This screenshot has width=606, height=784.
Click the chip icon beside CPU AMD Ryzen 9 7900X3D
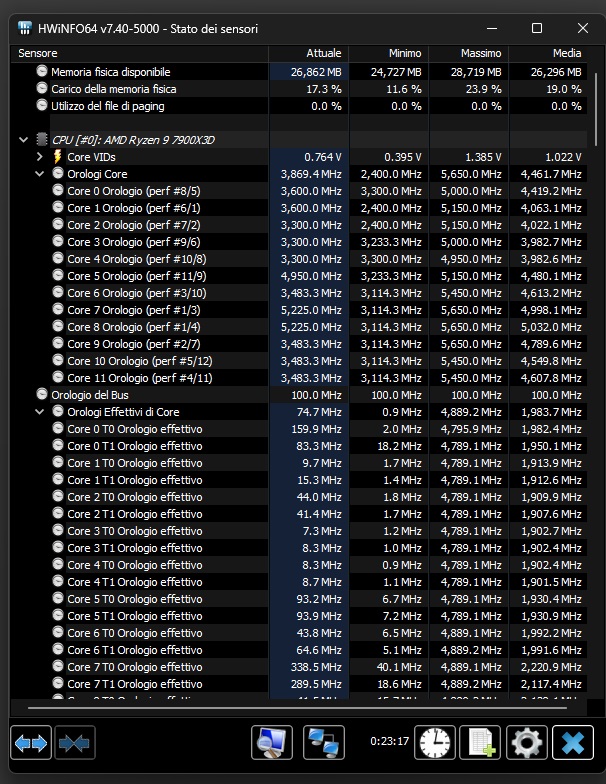click(x=42, y=140)
